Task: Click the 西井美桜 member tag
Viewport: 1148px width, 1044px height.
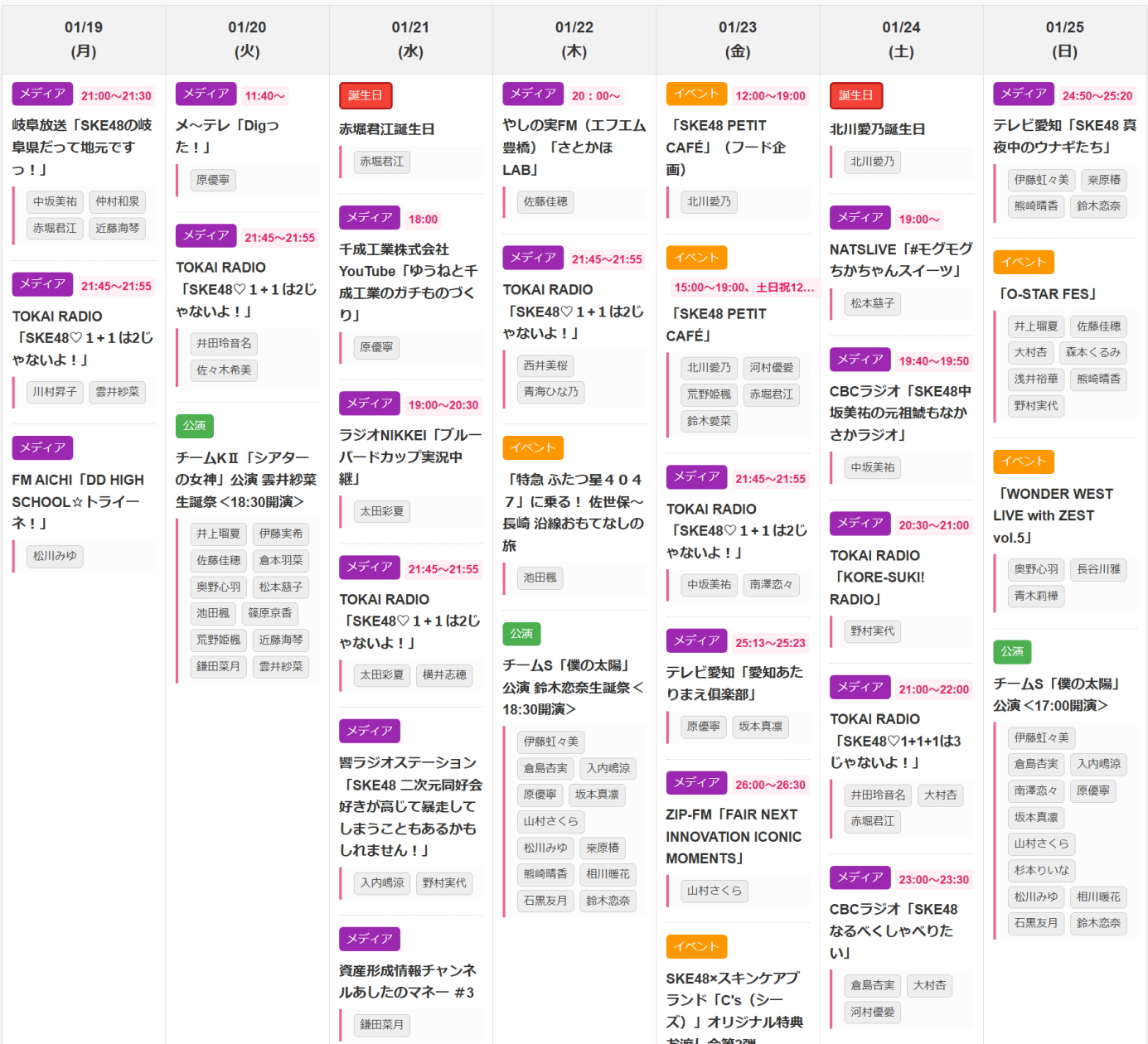Action: tap(545, 365)
